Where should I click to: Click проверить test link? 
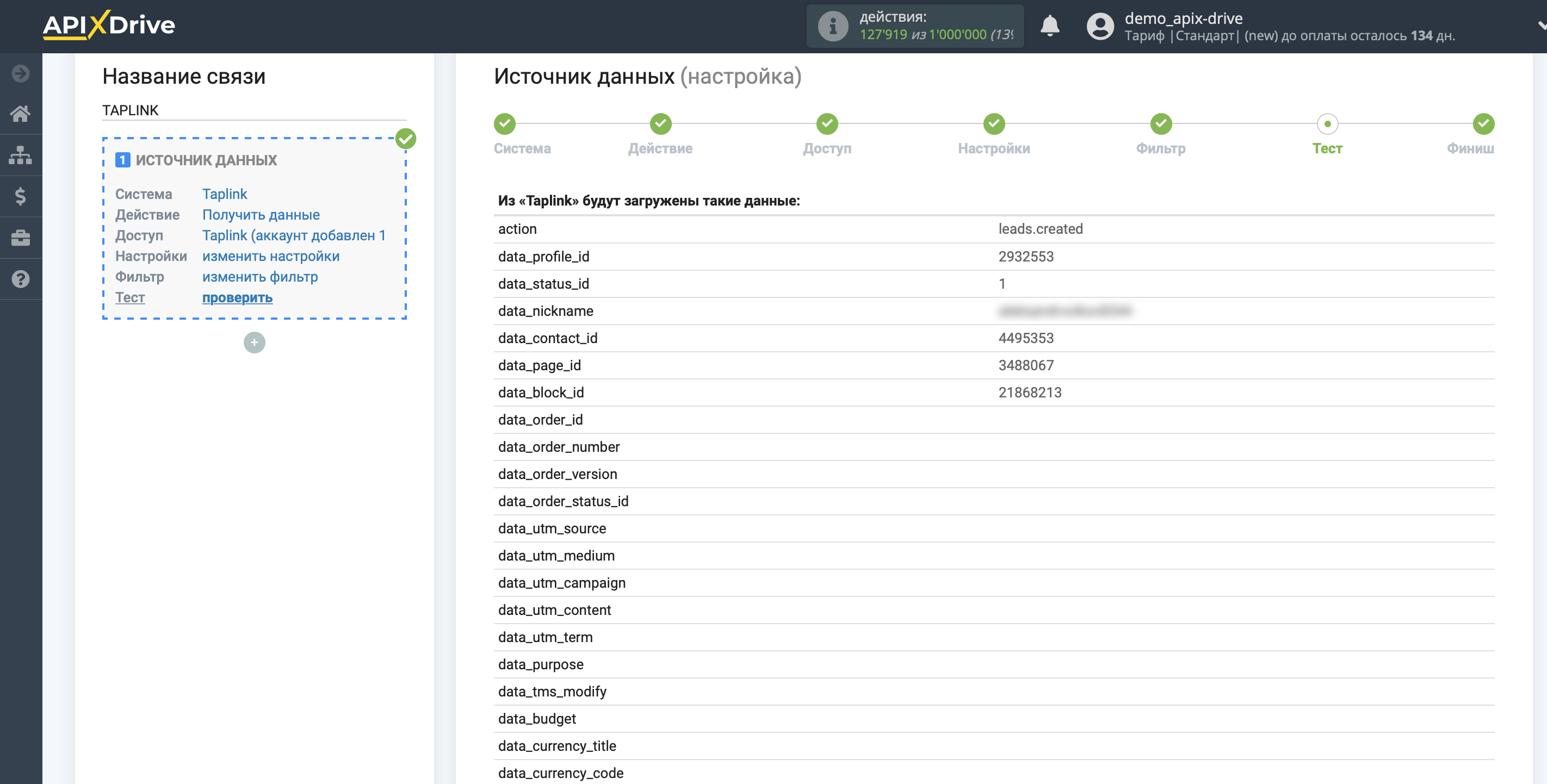[237, 297]
